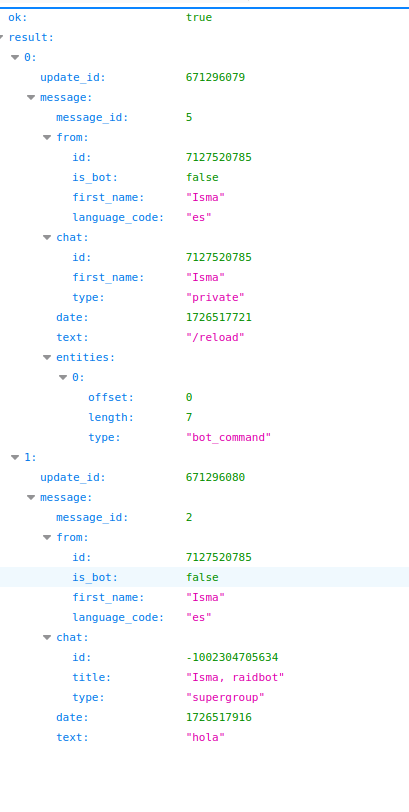This screenshot has height=812, width=409.
Task: Collapse result item 1
Action: pos(15,457)
